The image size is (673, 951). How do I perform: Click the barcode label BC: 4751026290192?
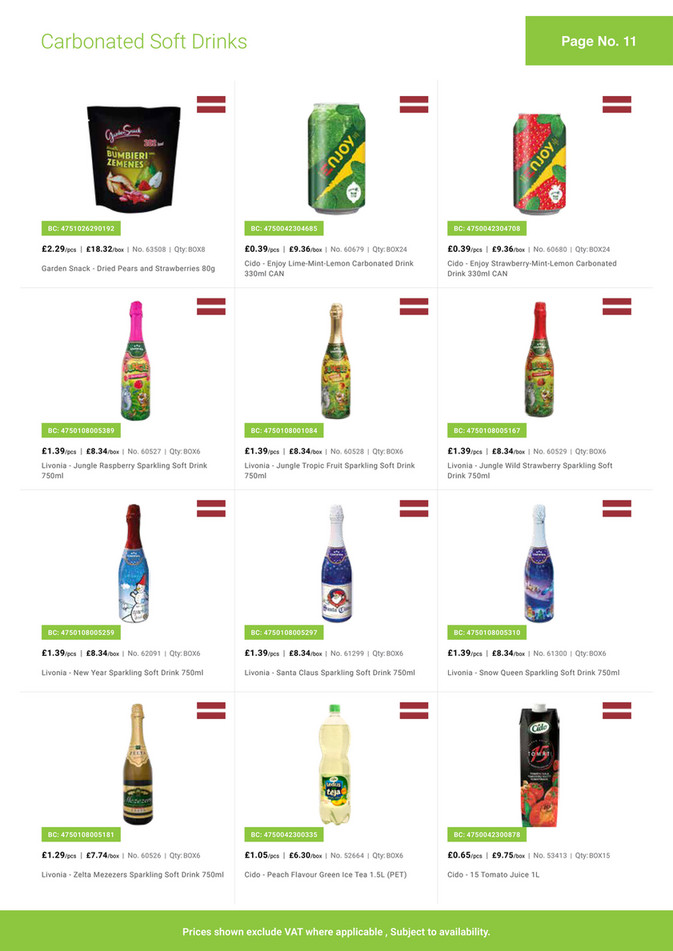pos(81,229)
